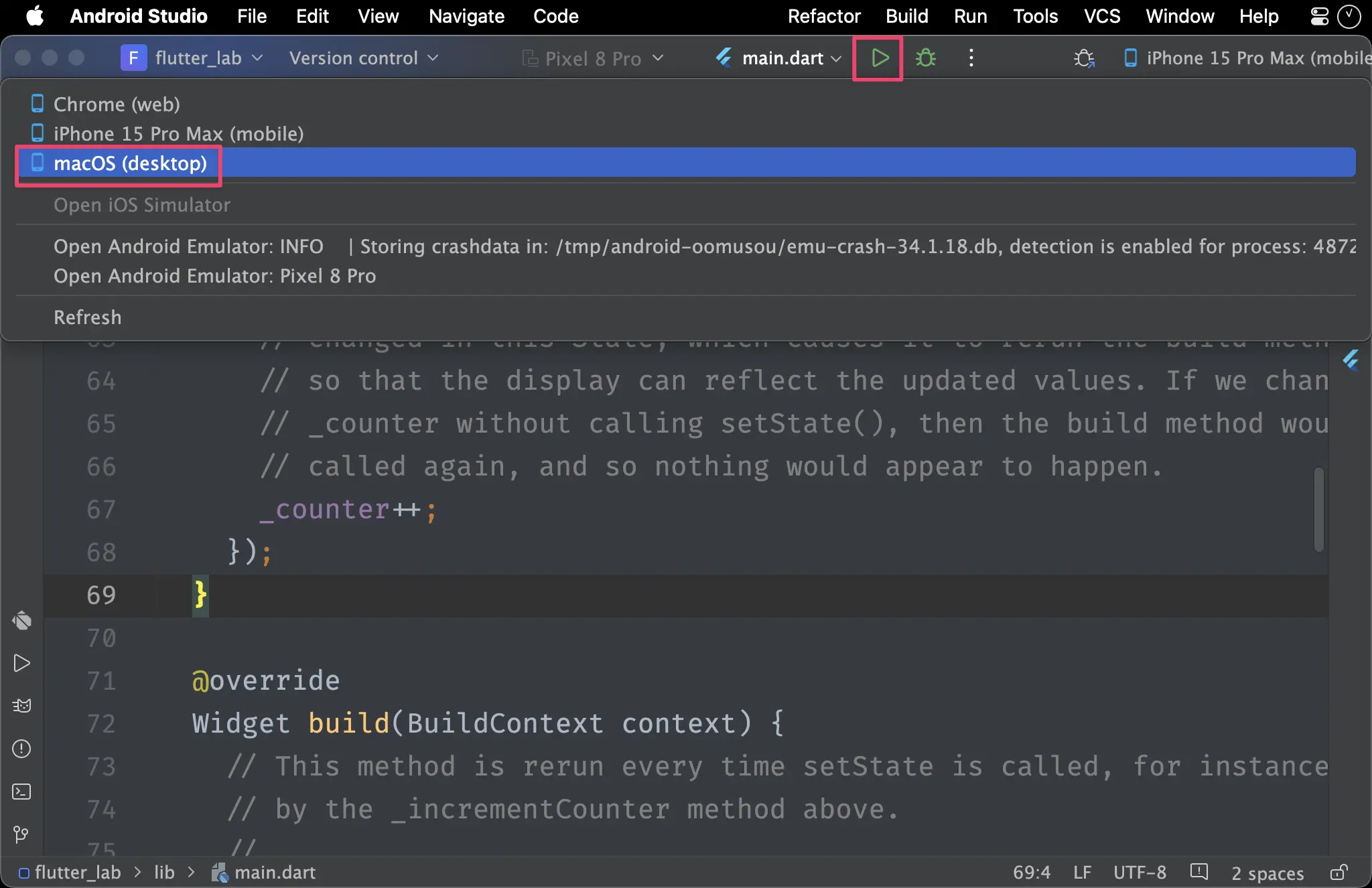The width and height of the screenshot is (1372, 888).
Task: Open the Run tool window triangle icon
Action: [x=21, y=663]
